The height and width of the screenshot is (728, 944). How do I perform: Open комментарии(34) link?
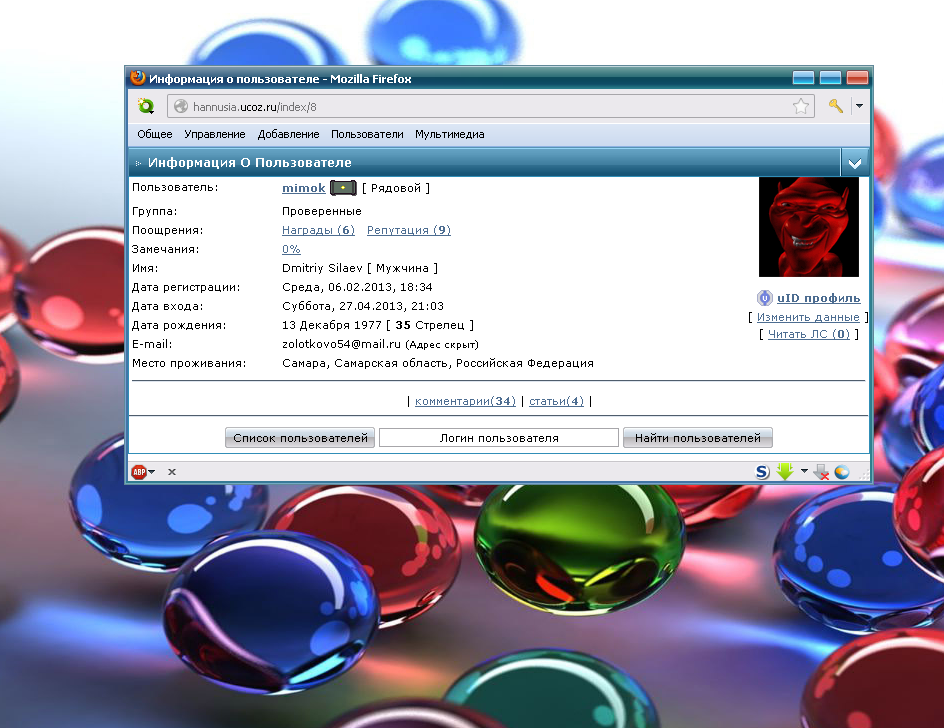[x=465, y=401]
